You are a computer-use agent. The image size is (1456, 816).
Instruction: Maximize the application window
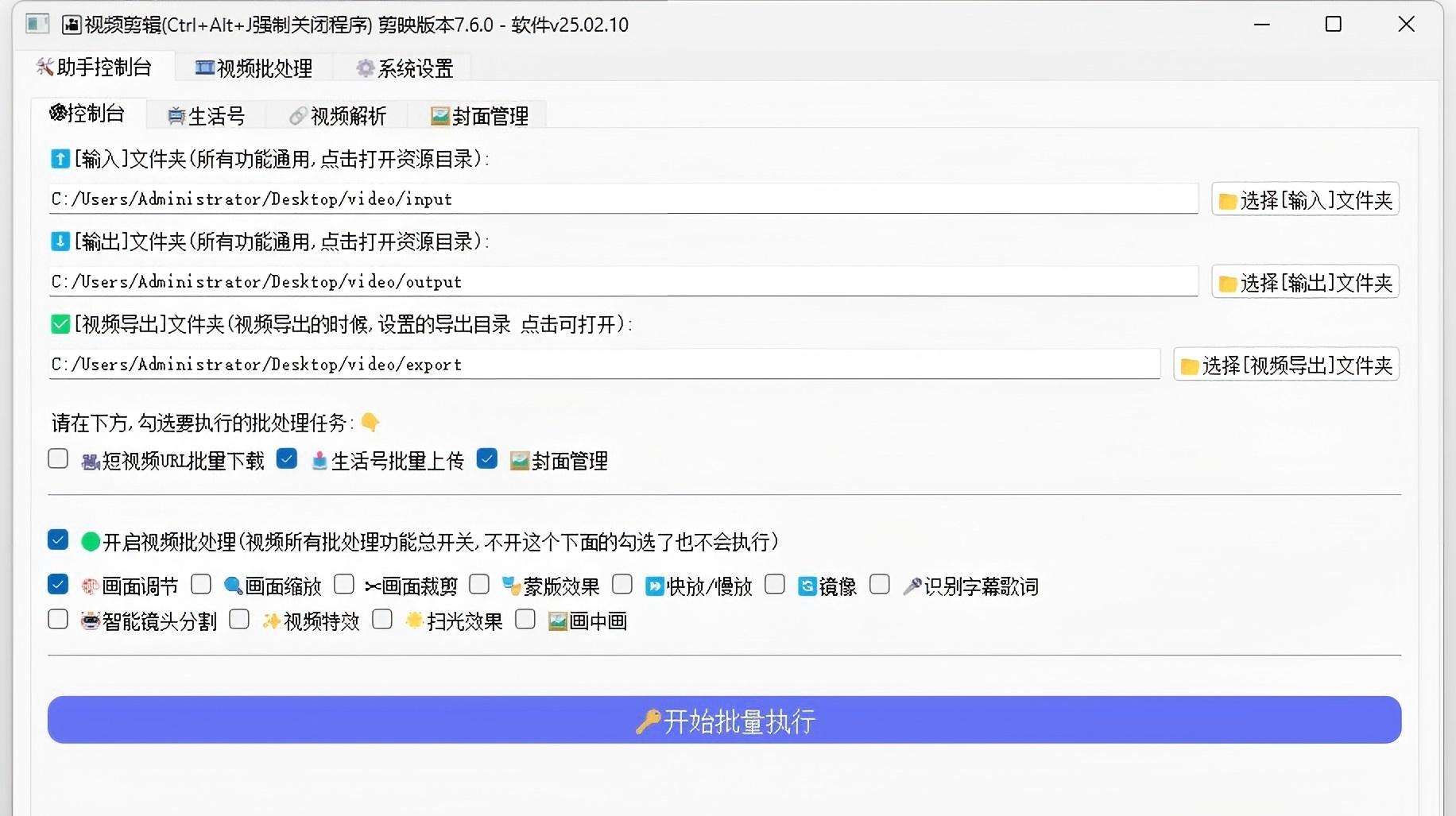coord(1334,24)
